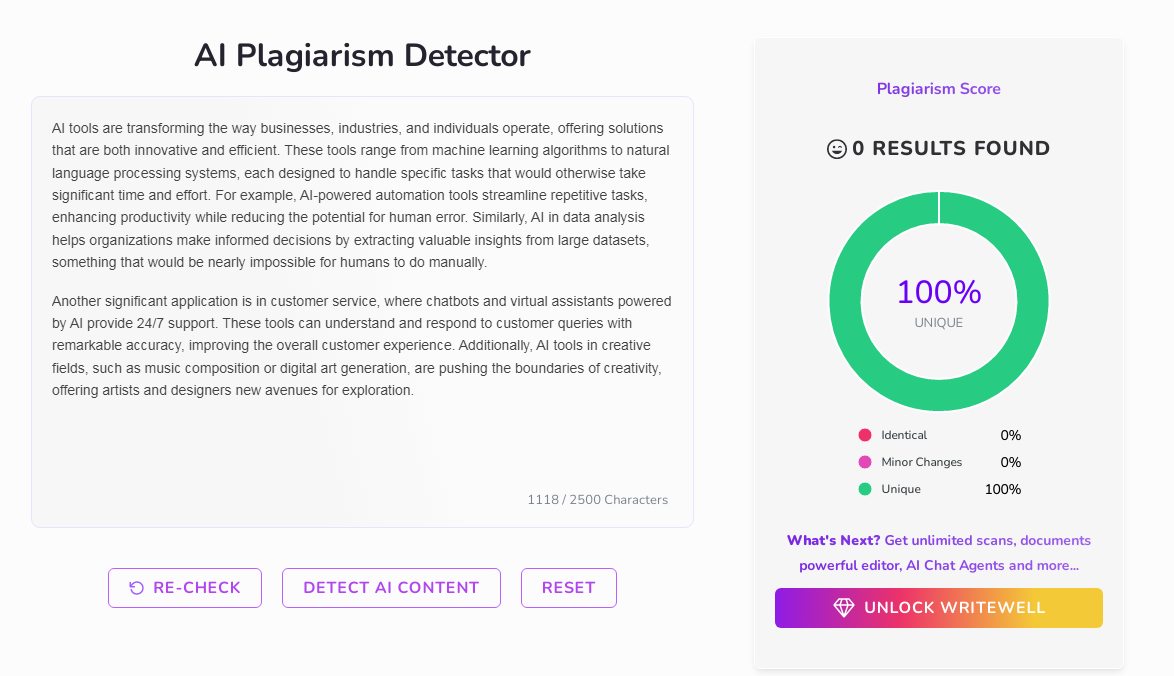Click the green Unique legend dot
The image size is (1174, 676).
tap(865, 489)
